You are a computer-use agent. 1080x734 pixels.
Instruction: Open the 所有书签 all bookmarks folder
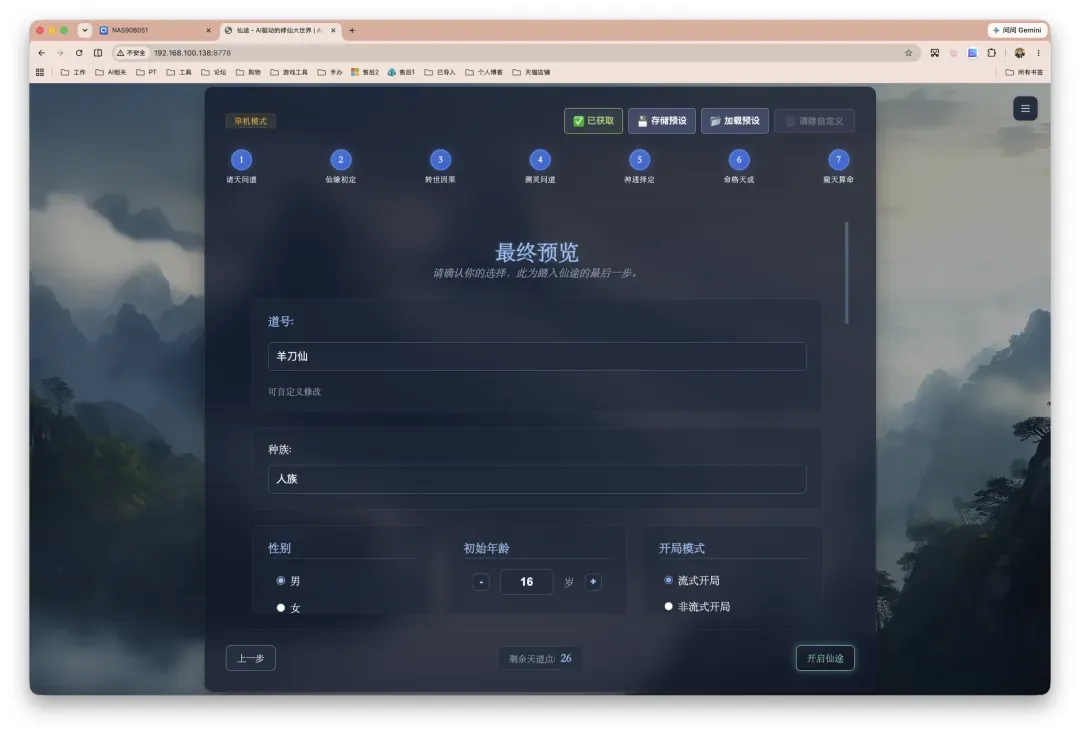tap(1024, 72)
